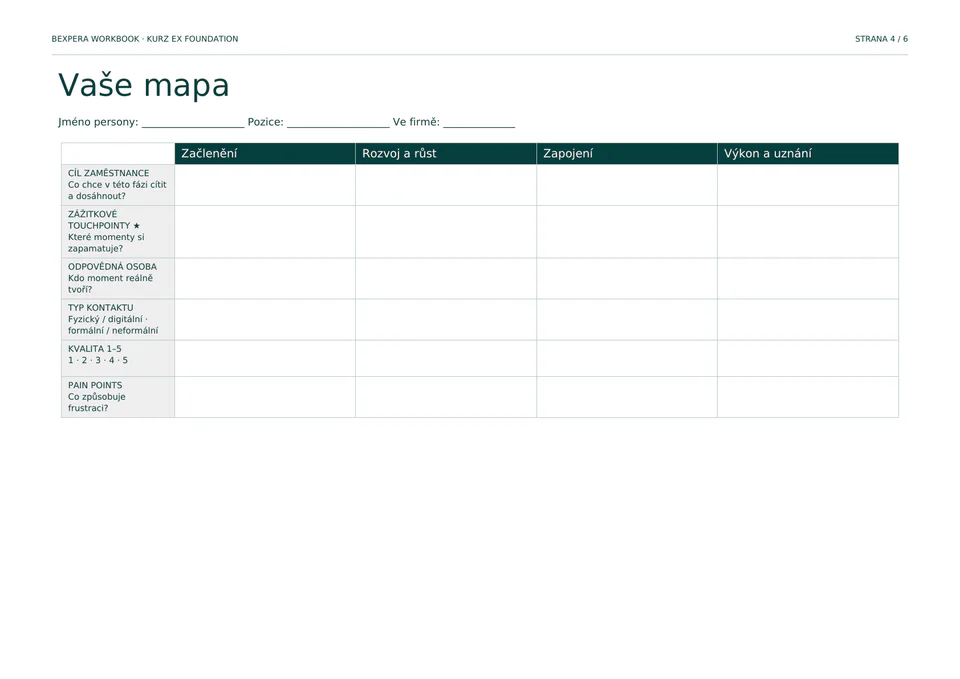Click the Odpovědná osoba cell under Začlenění
960x679 pixels.
(x=265, y=279)
